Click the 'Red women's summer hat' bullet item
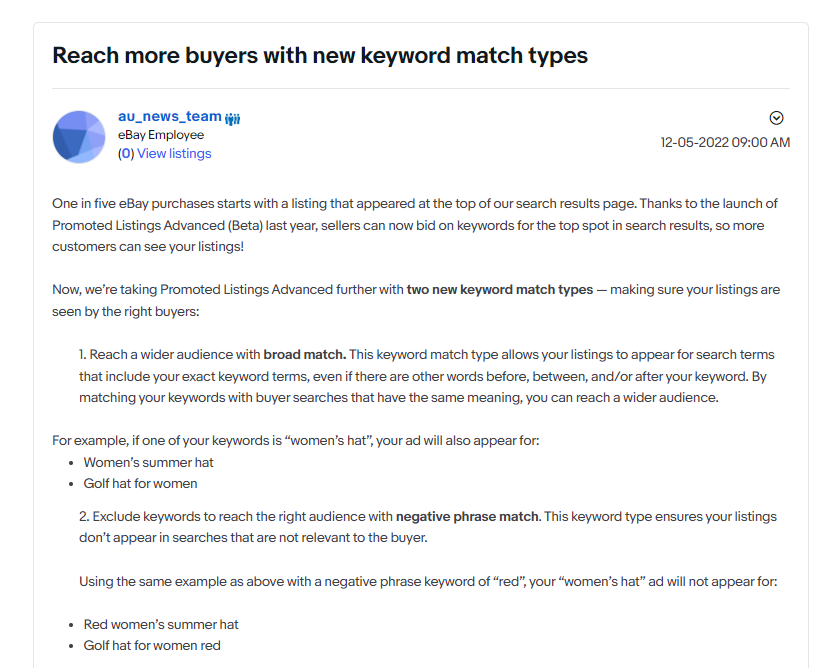Screen dimensions: 821x668 (161, 624)
